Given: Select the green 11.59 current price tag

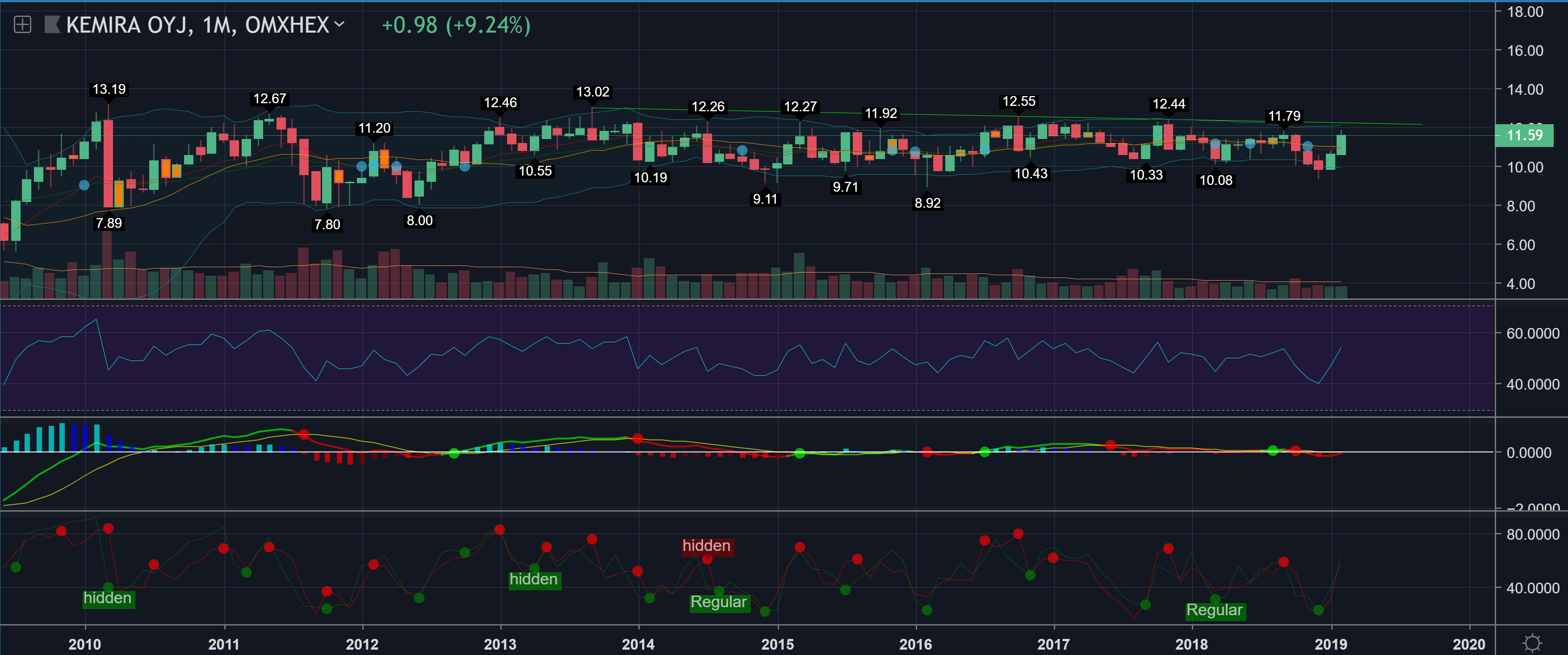Looking at the screenshot, I should pos(1524,135).
